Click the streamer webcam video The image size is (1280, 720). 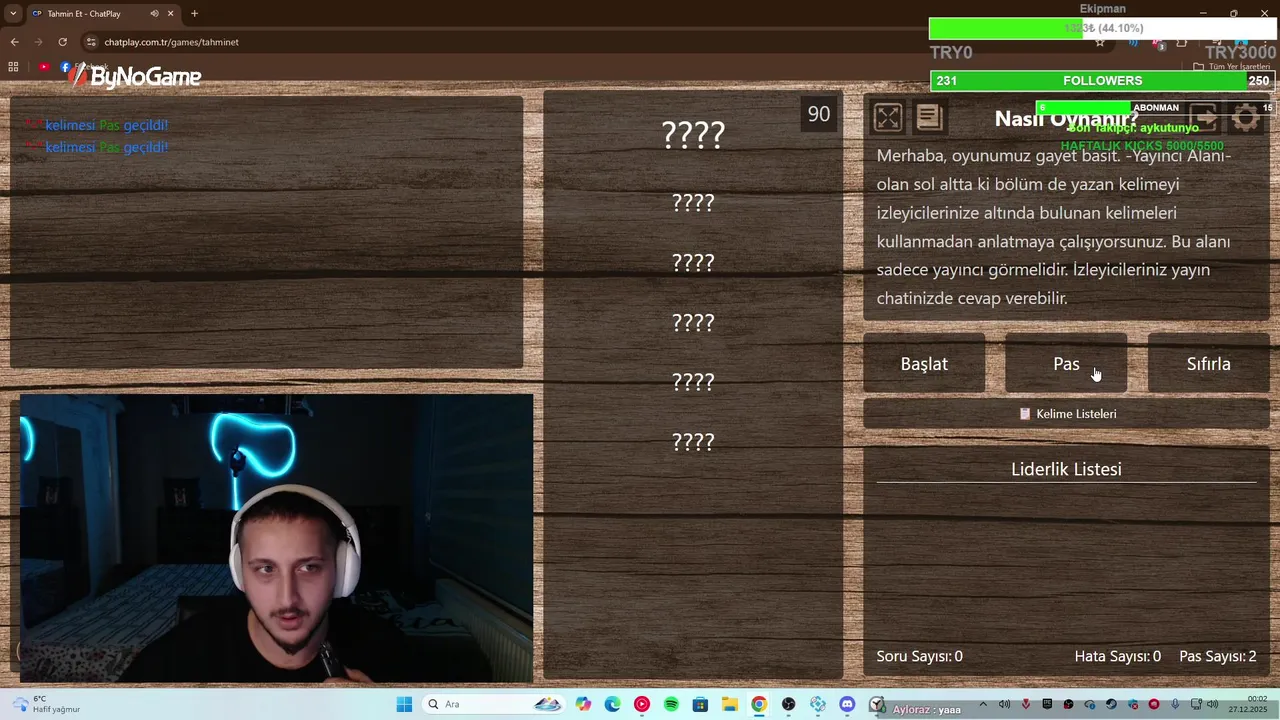click(276, 538)
